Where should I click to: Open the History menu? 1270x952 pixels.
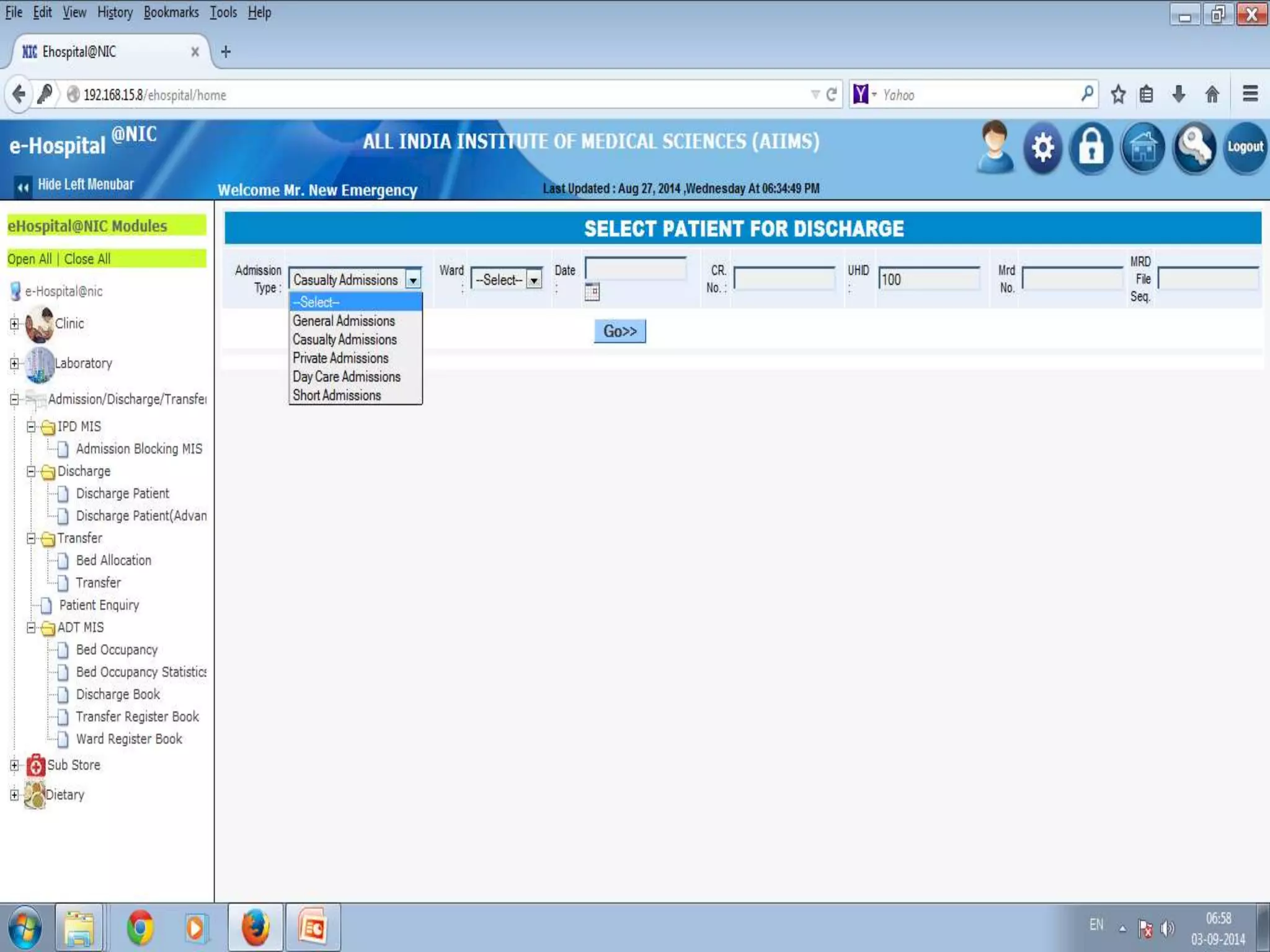pos(115,12)
